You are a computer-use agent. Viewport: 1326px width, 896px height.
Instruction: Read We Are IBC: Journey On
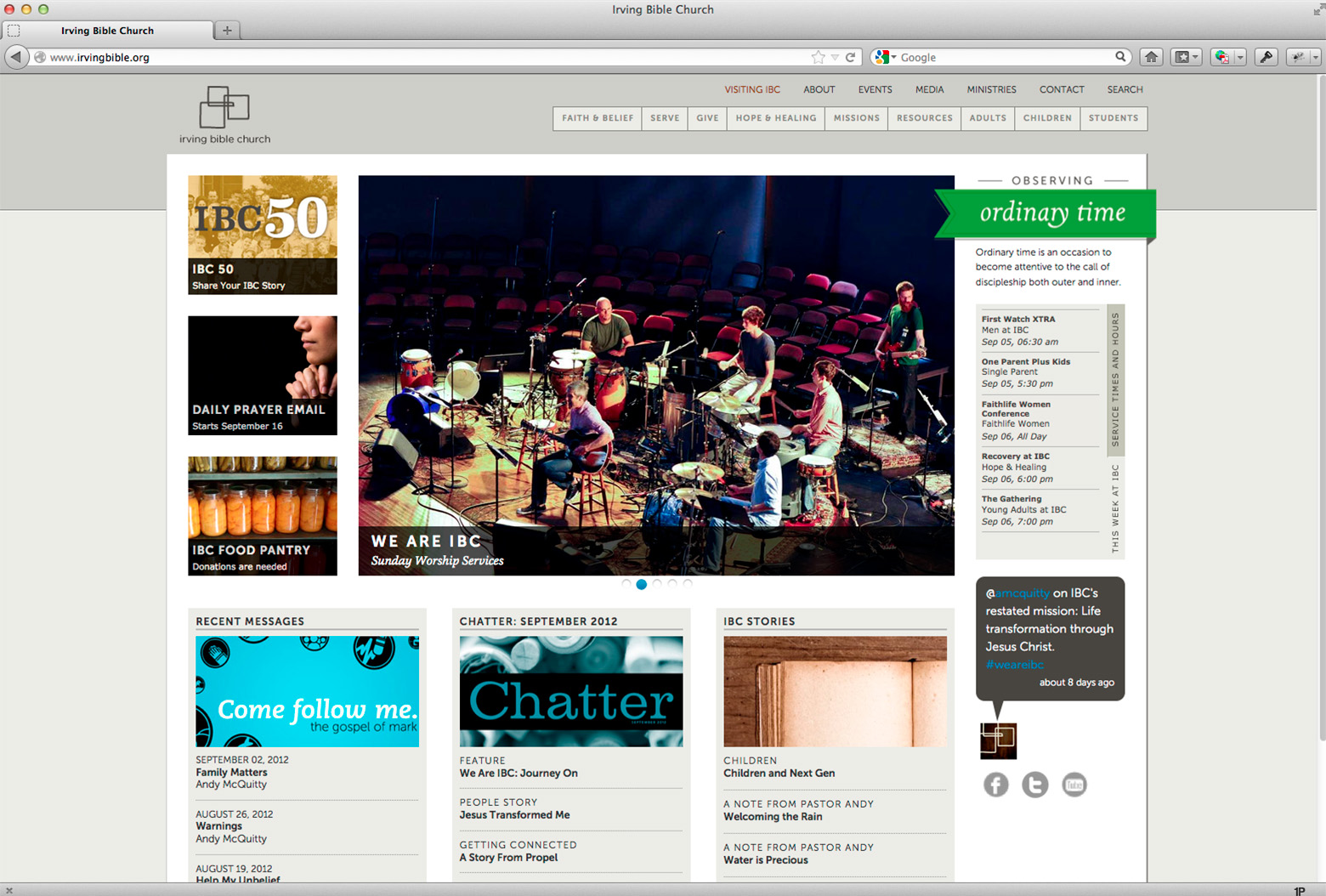tap(518, 774)
